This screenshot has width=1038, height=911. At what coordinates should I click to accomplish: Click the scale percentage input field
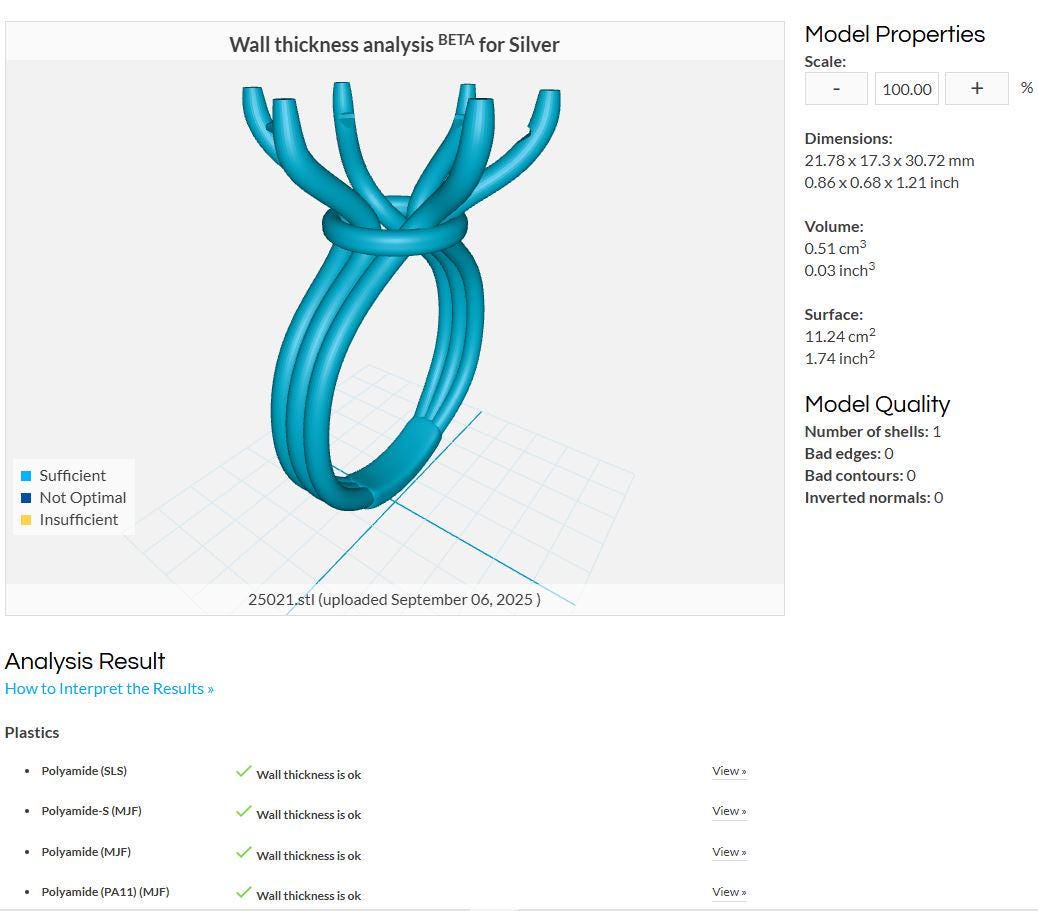click(906, 89)
